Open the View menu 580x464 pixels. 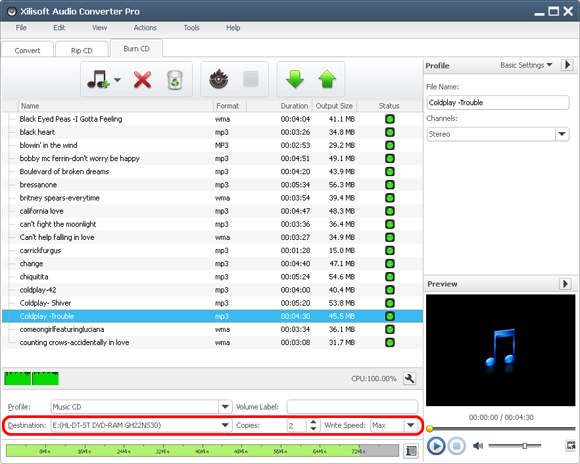click(100, 28)
